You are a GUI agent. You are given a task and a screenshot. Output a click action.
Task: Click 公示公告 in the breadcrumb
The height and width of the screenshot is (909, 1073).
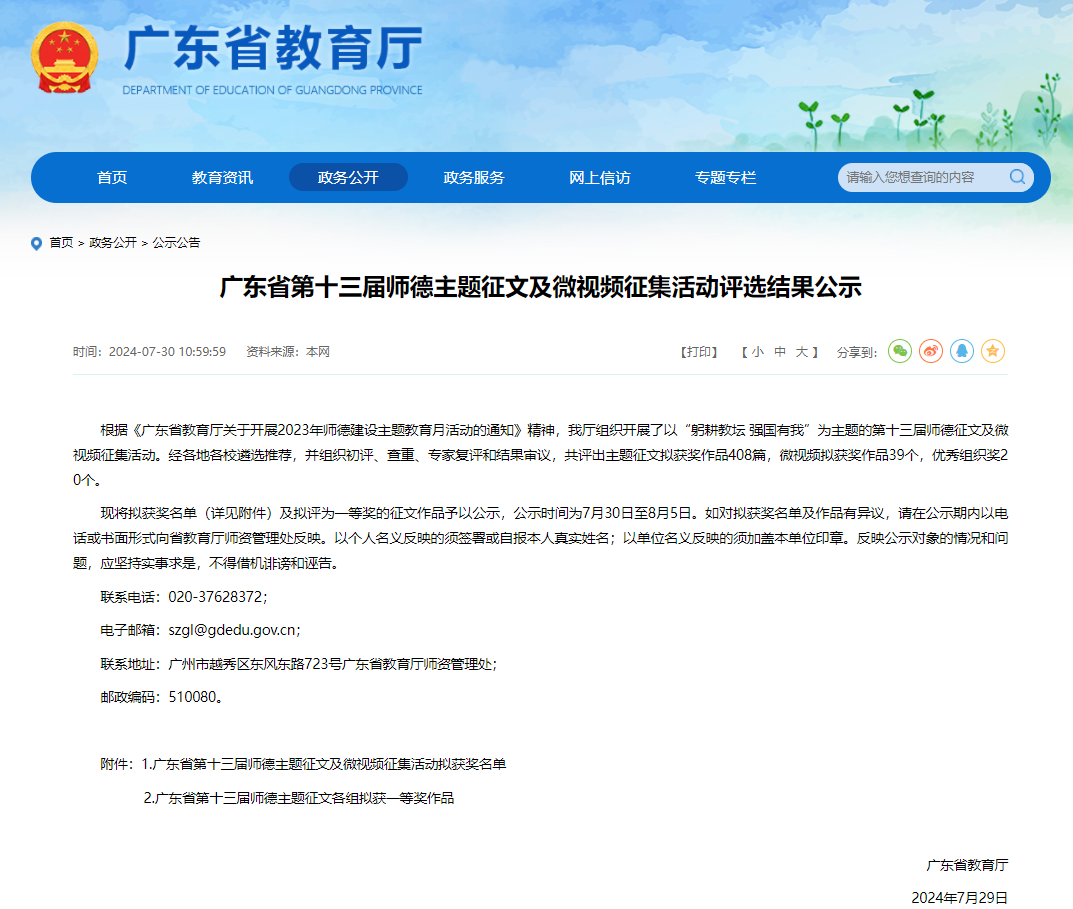point(176,242)
